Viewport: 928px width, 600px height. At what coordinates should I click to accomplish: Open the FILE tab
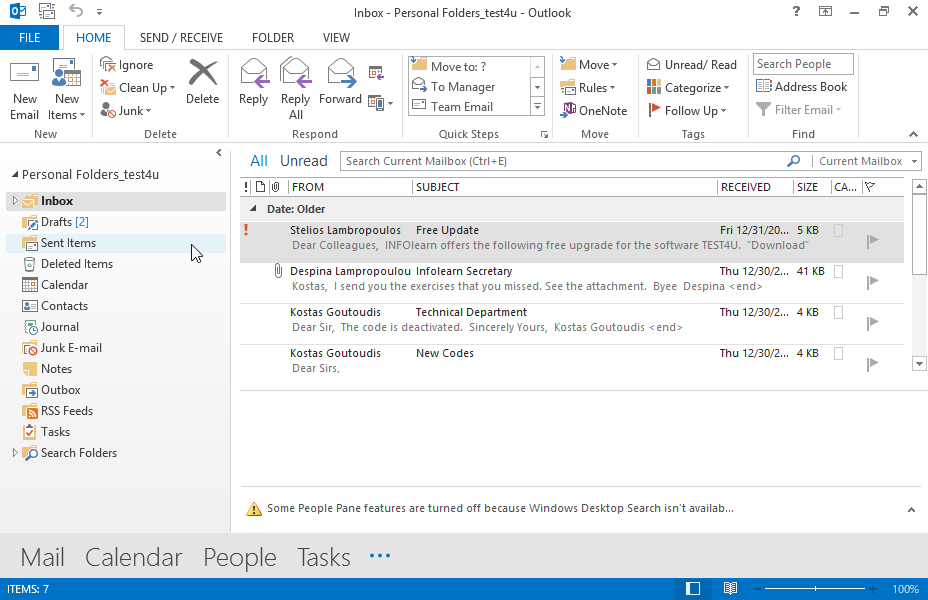pos(30,38)
